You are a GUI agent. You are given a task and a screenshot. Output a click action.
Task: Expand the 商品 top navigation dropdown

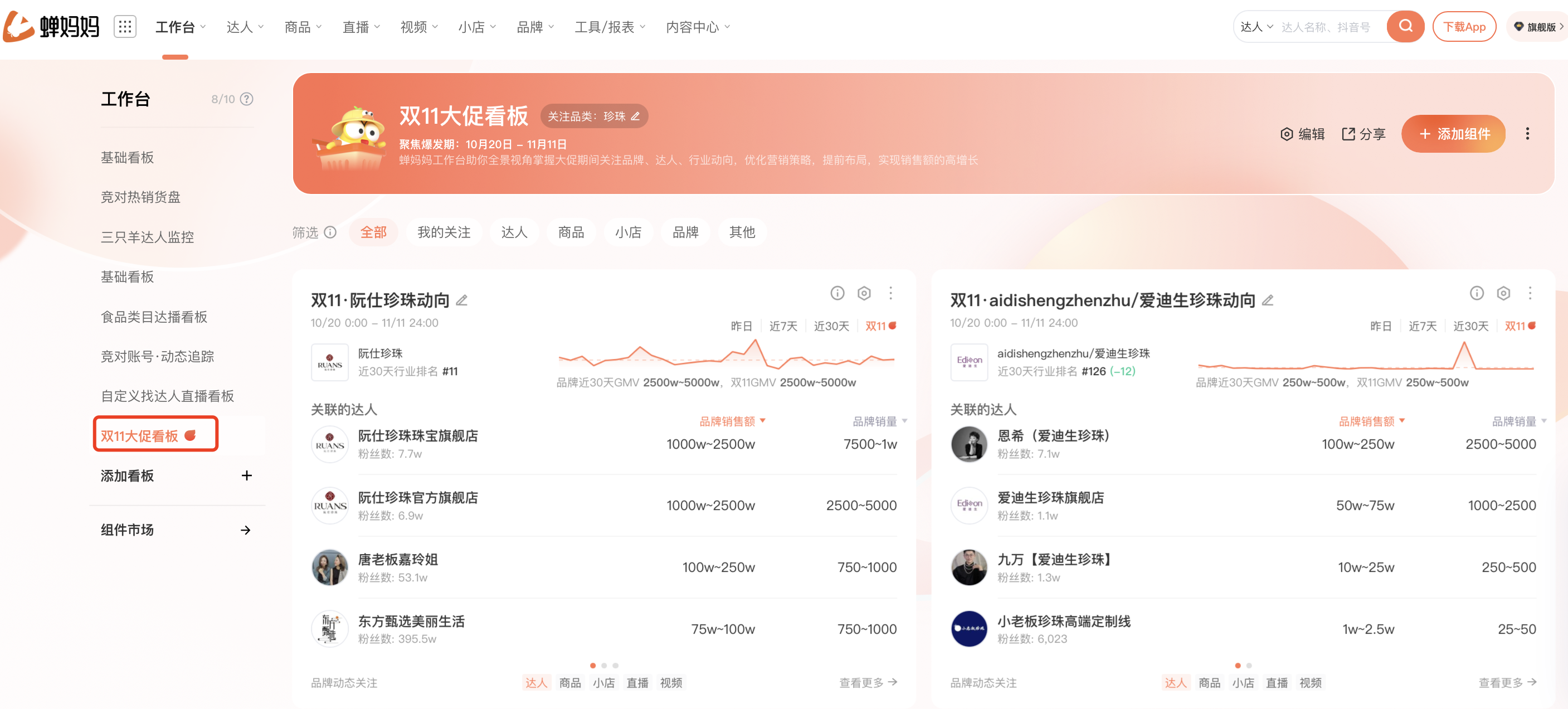tap(303, 27)
